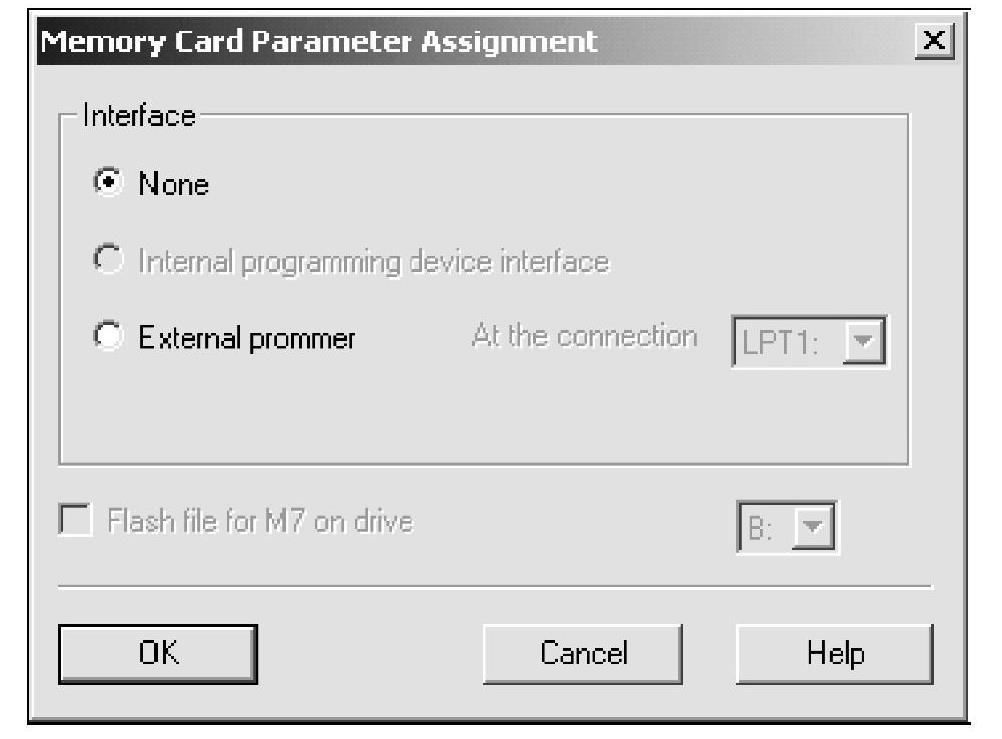This screenshot has width=1002, height=739.
Task: Confirm the dialog with OK
Action: [x=158, y=653]
